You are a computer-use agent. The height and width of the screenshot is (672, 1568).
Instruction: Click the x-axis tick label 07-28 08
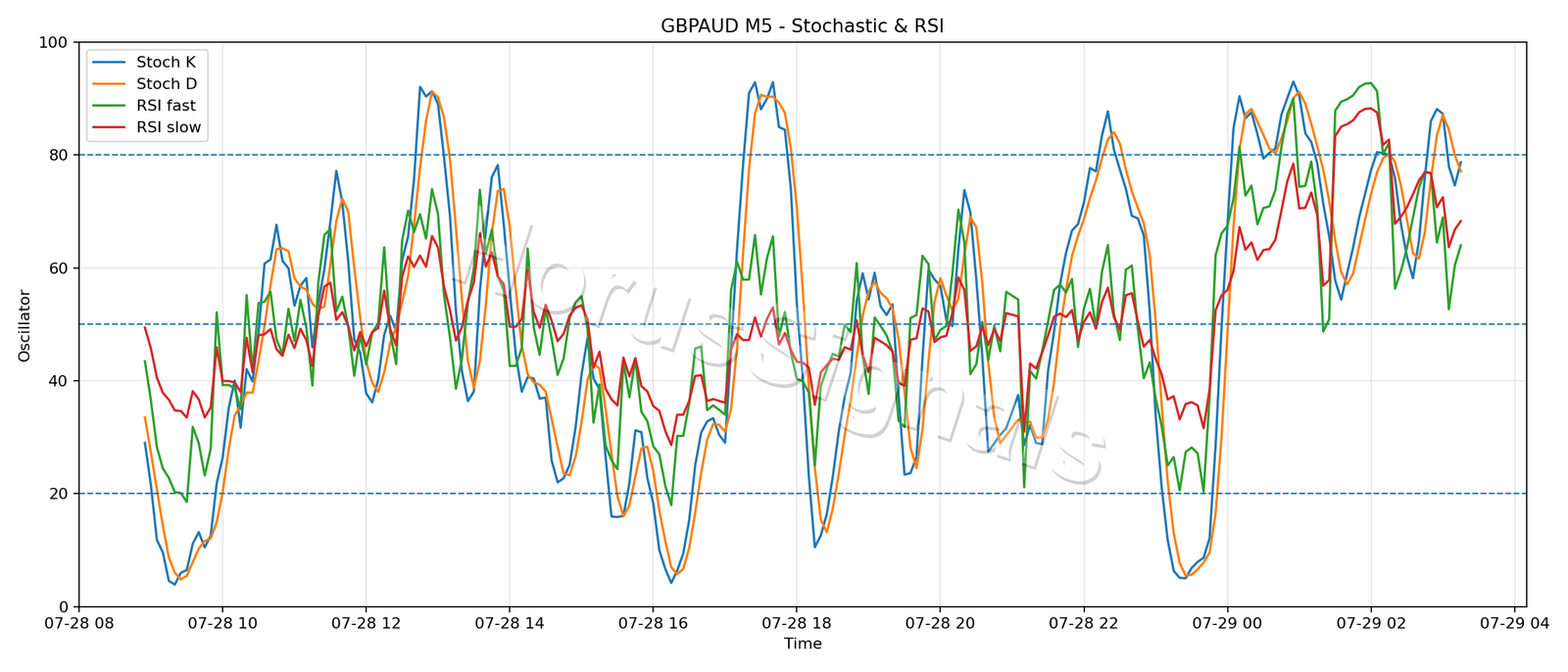point(78,623)
